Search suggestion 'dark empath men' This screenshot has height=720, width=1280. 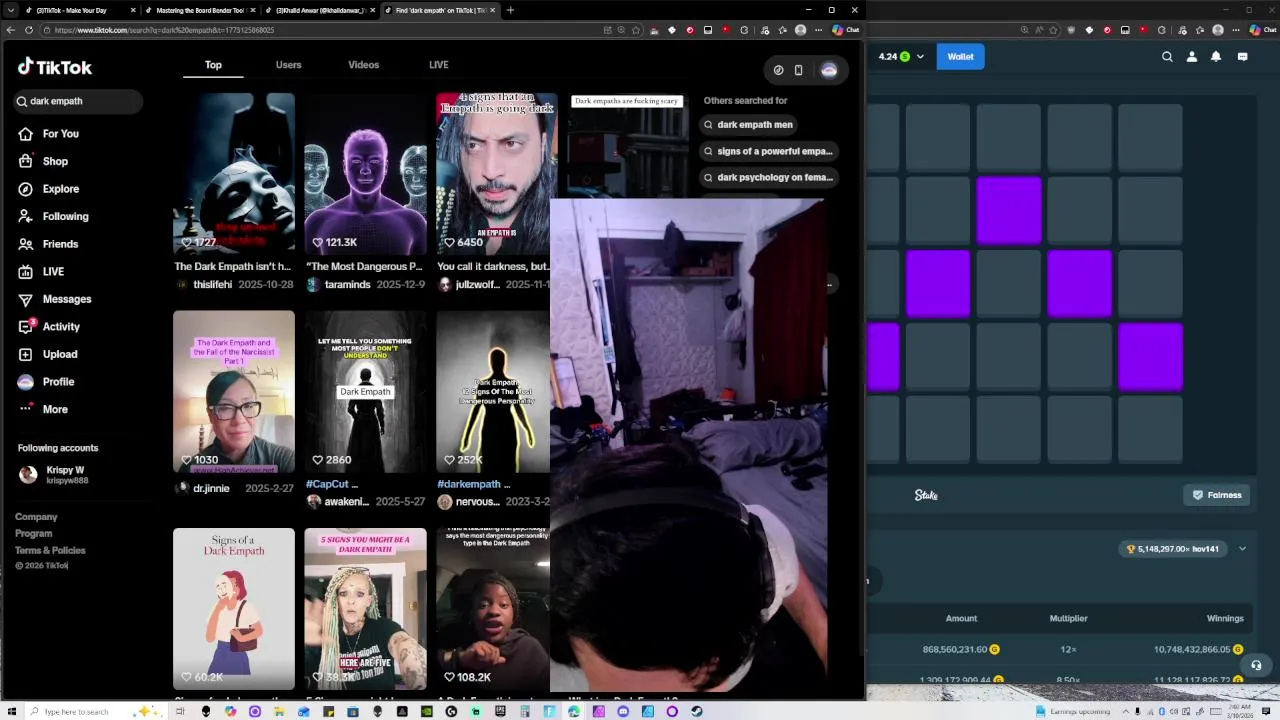tap(748, 125)
